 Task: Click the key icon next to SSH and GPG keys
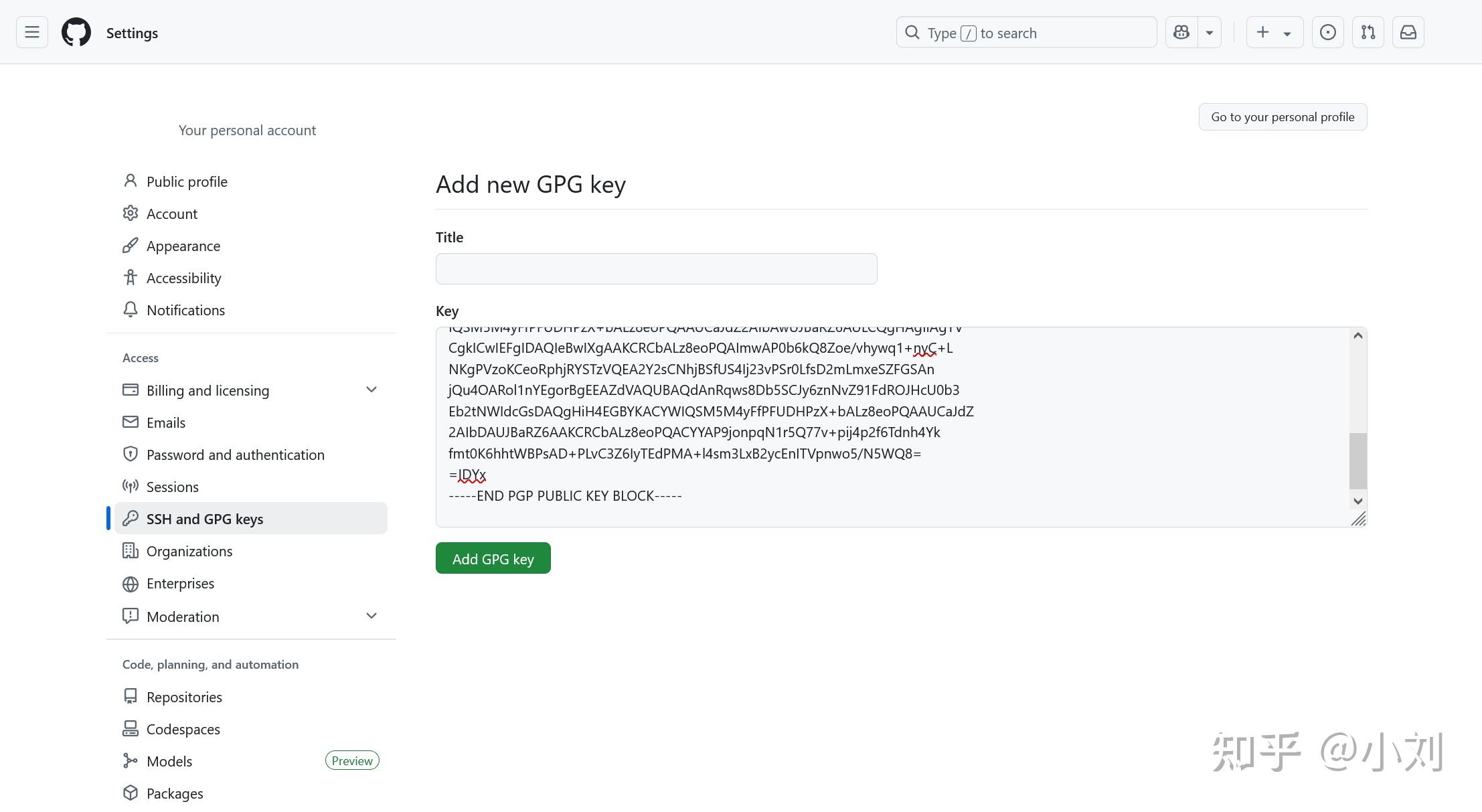(130, 518)
